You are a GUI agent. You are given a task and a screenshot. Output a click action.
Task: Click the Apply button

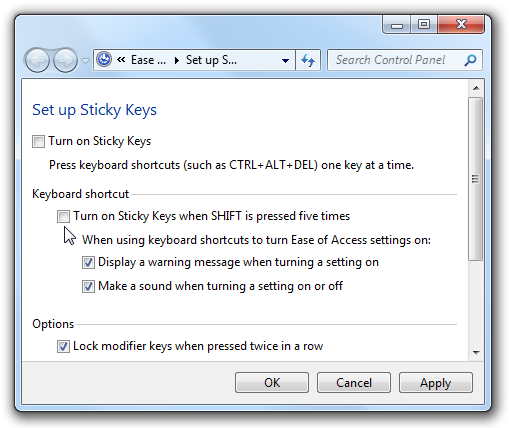click(436, 383)
